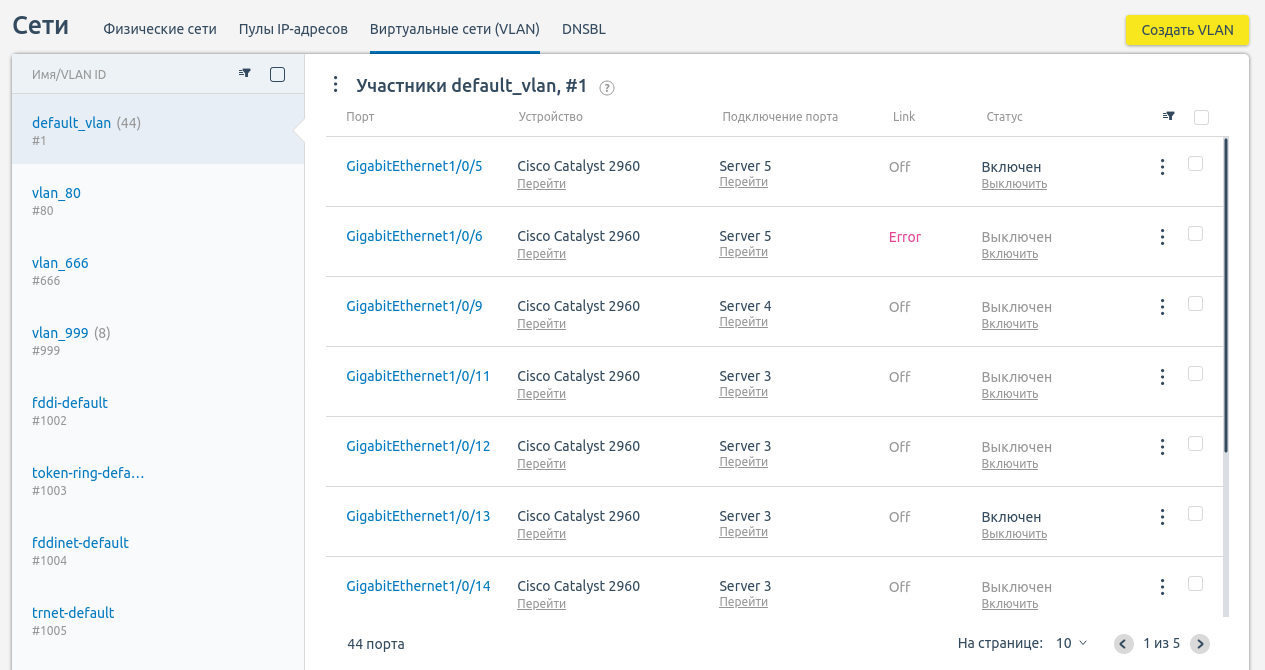1265x670 pixels.
Task: Click device Перейти link in GigabitEthernet1/0/12 row
Action: click(541, 464)
